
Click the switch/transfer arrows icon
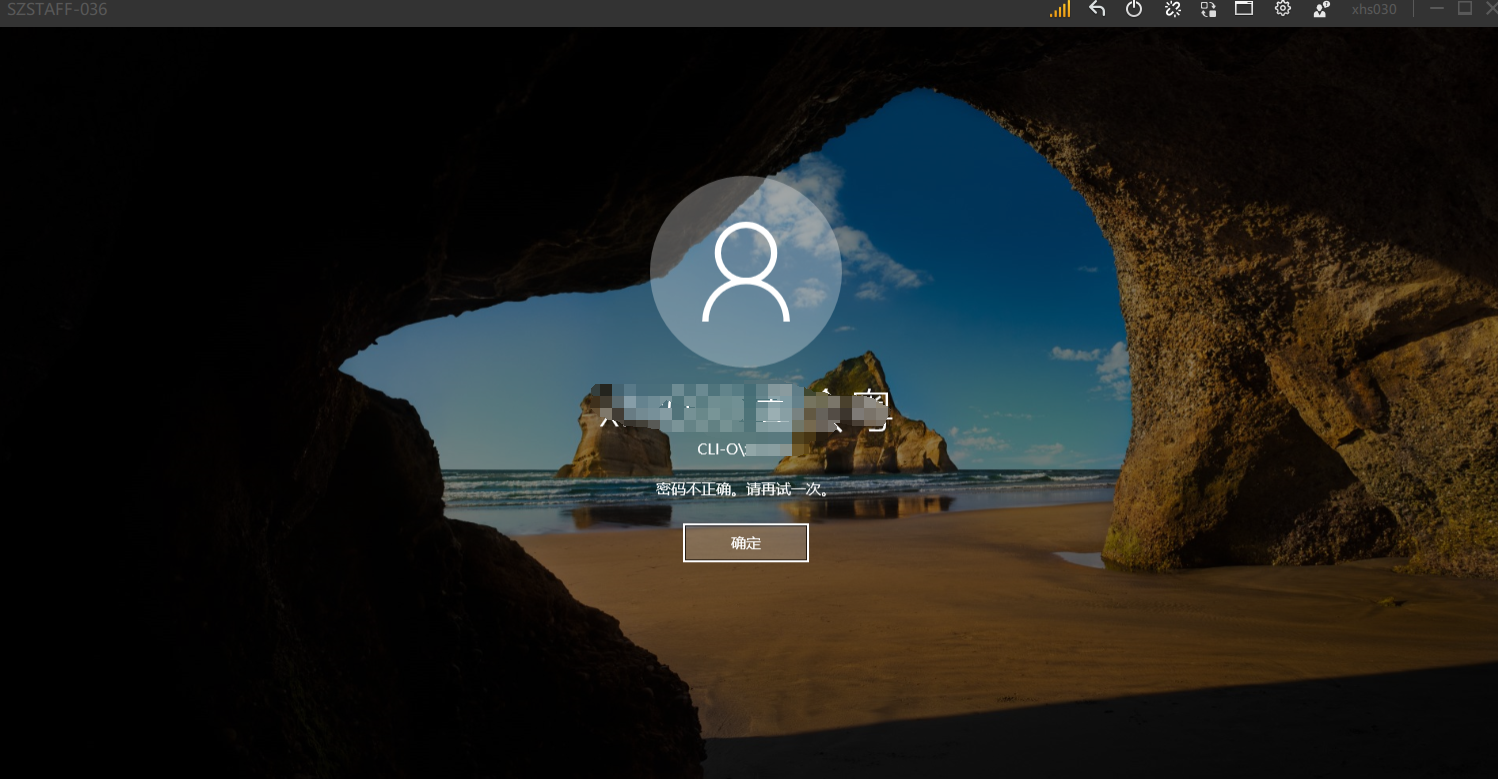[1208, 9]
